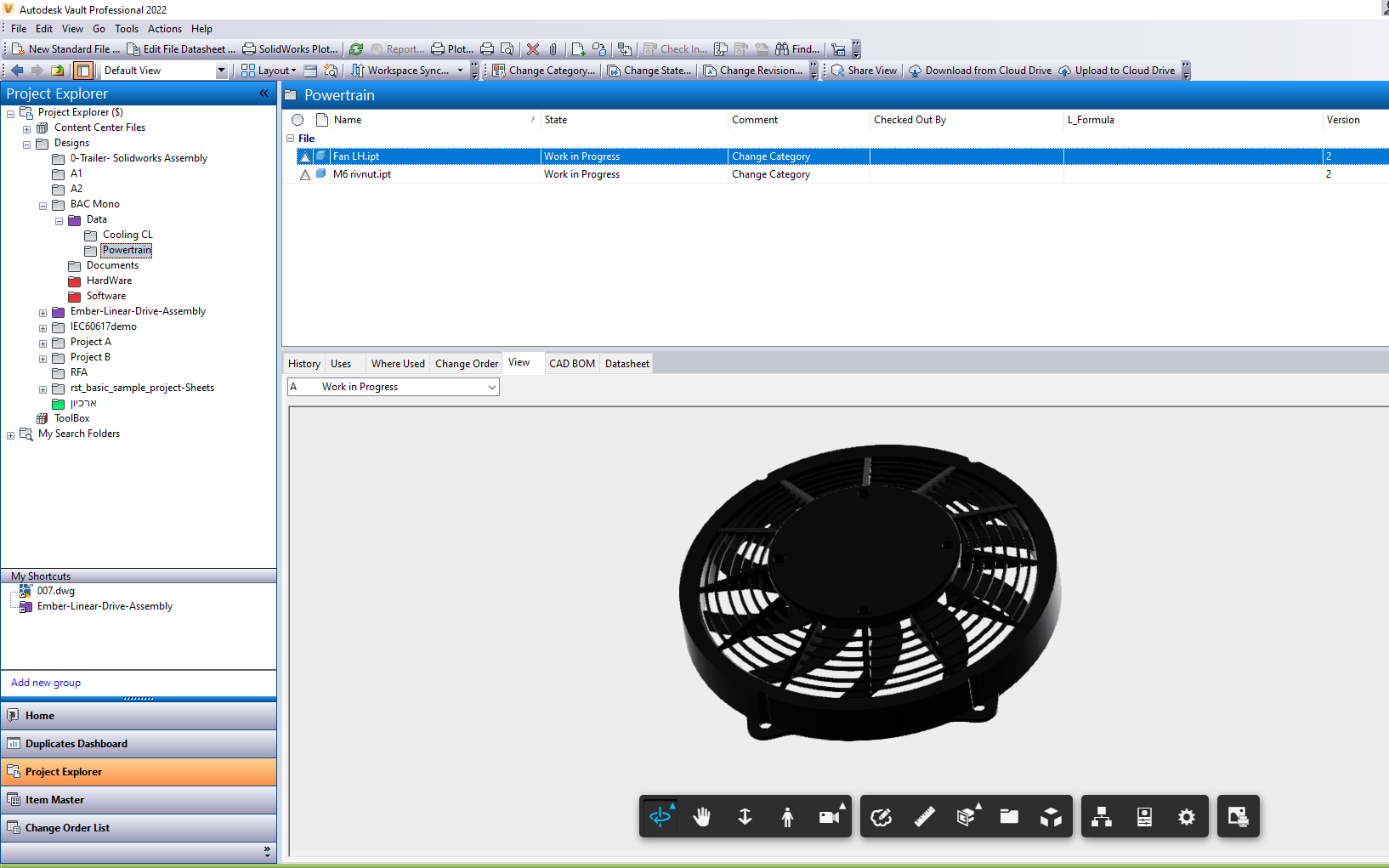Viewport: 1389px width, 868px height.
Task: Toggle the preview pane layout icon
Action: tap(83, 71)
